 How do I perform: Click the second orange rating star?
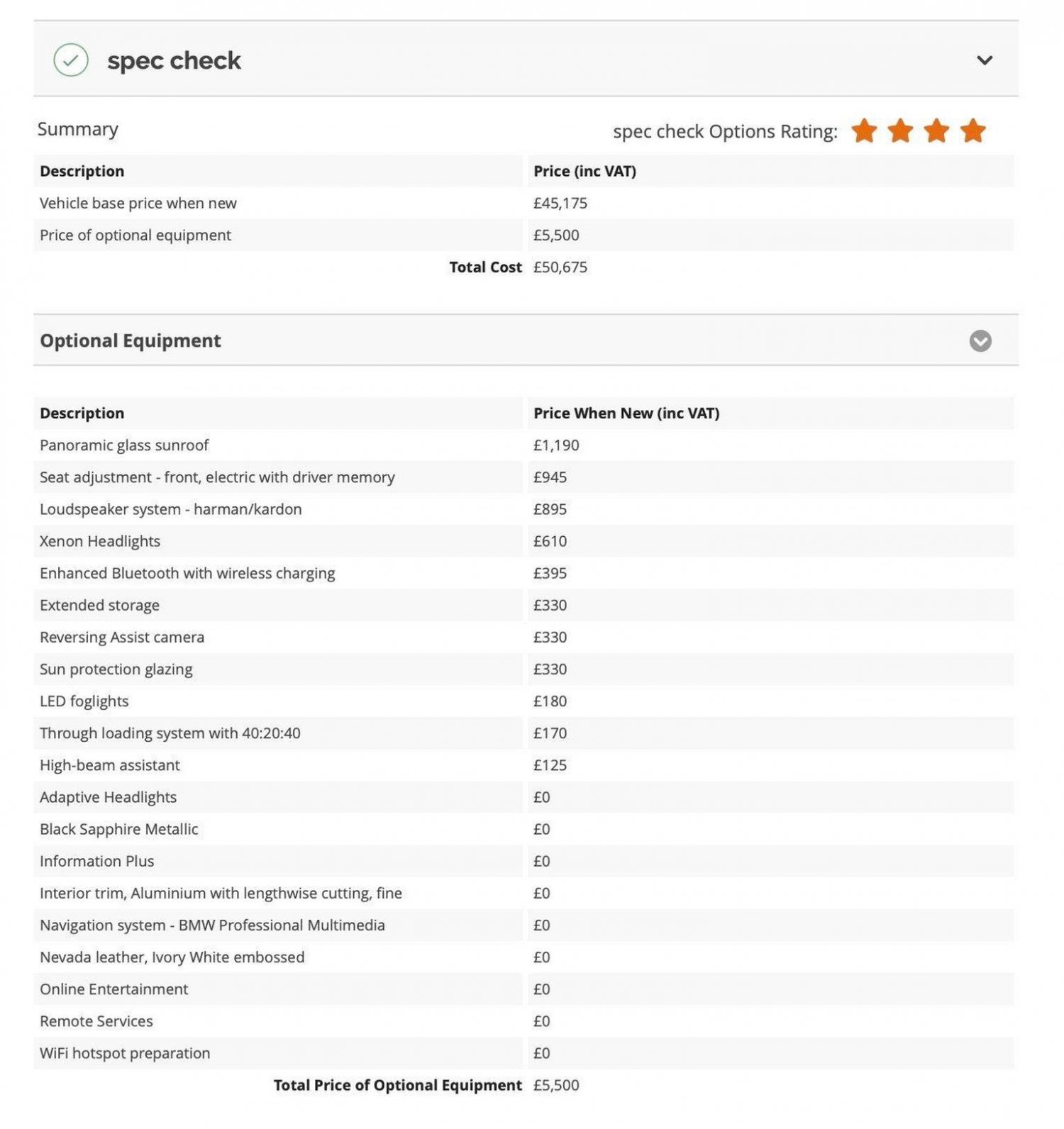(900, 131)
